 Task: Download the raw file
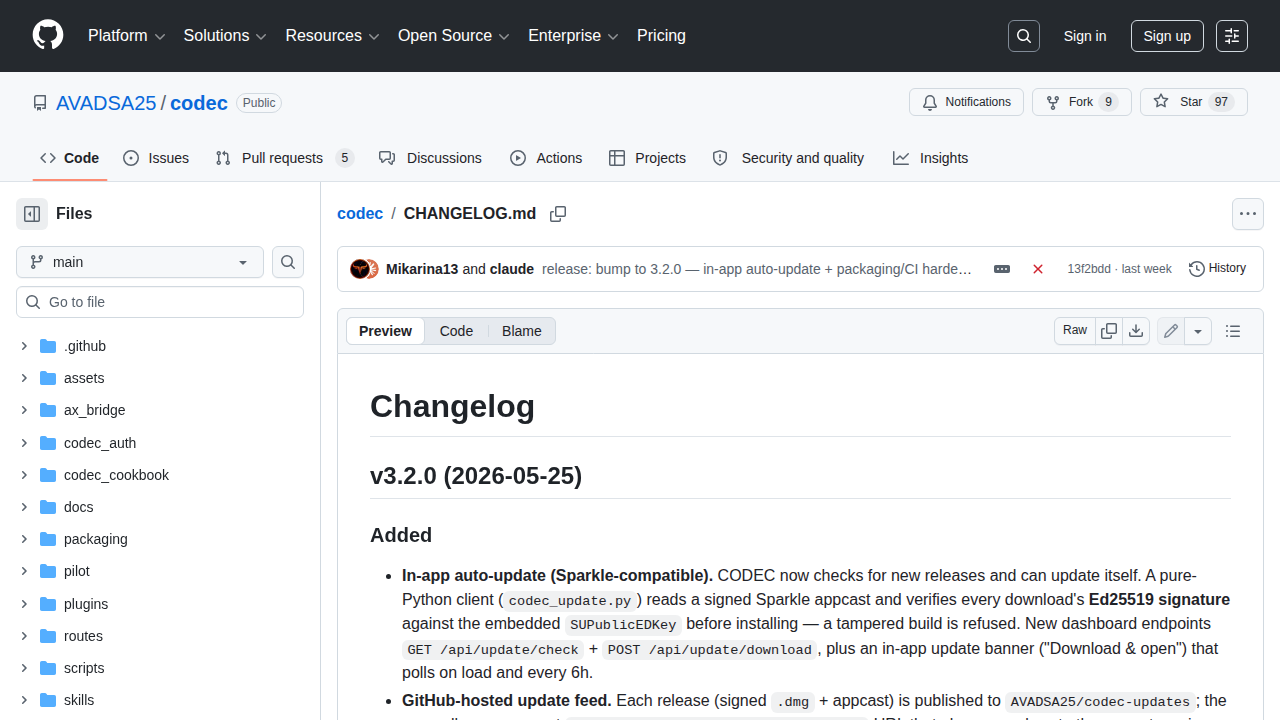pos(1136,331)
